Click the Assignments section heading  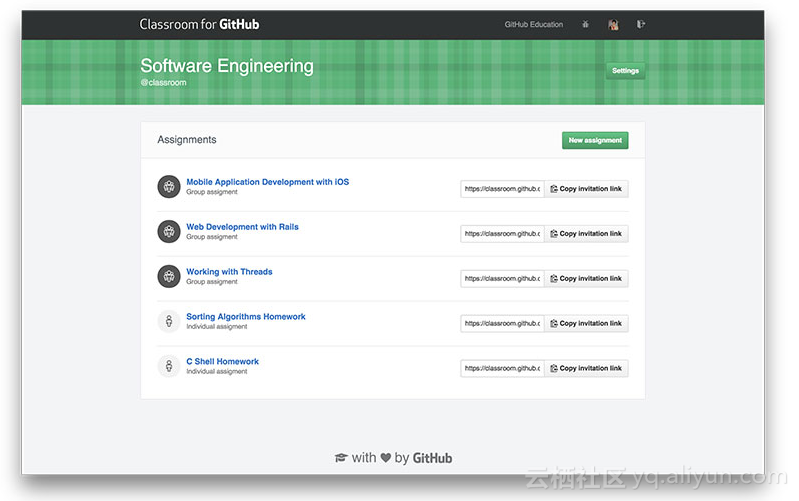[187, 140]
